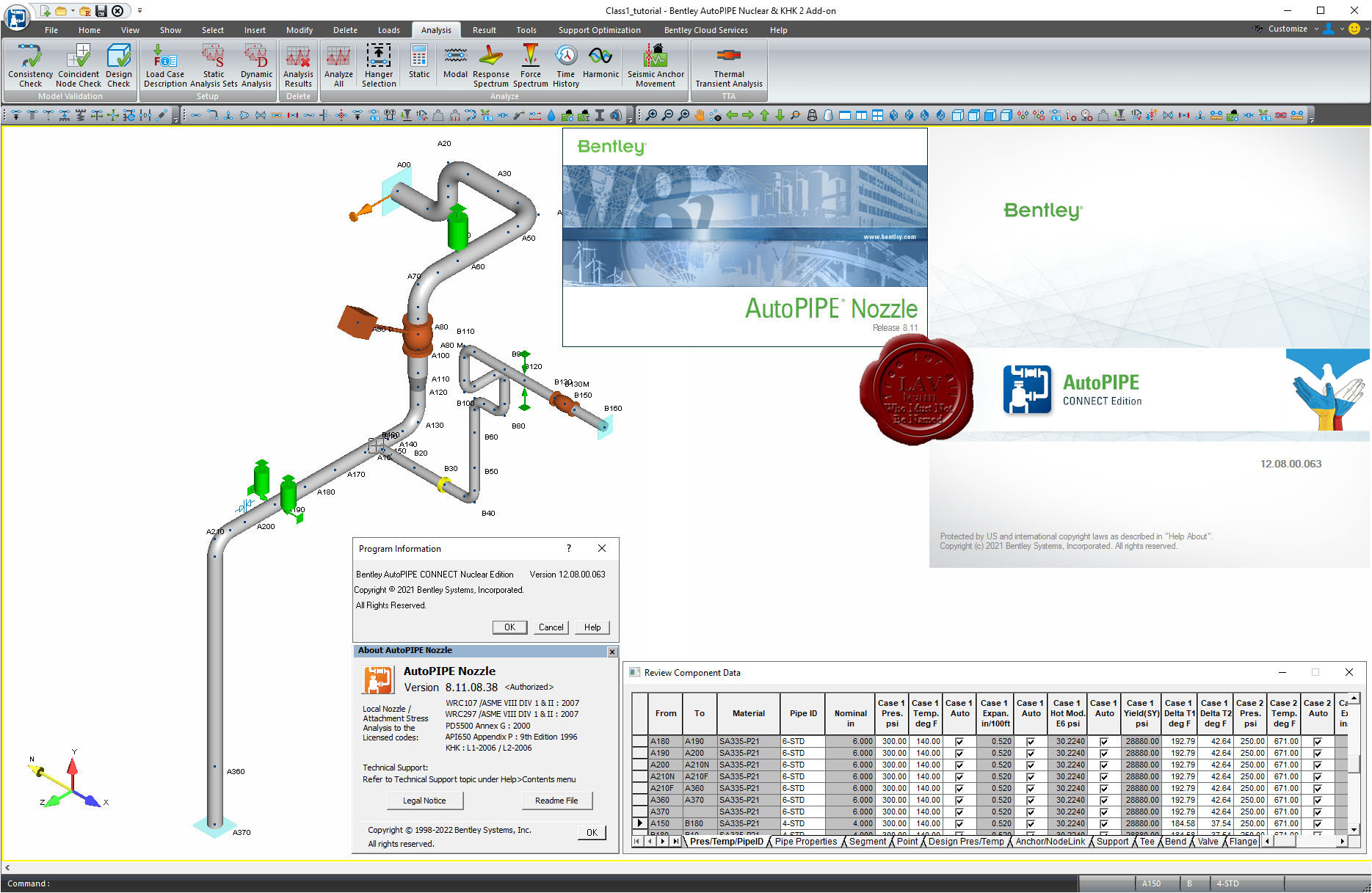Image resolution: width=1372 pixels, height=893 pixels.
Task: Click Help in Program Information dialog
Action: (x=592, y=627)
